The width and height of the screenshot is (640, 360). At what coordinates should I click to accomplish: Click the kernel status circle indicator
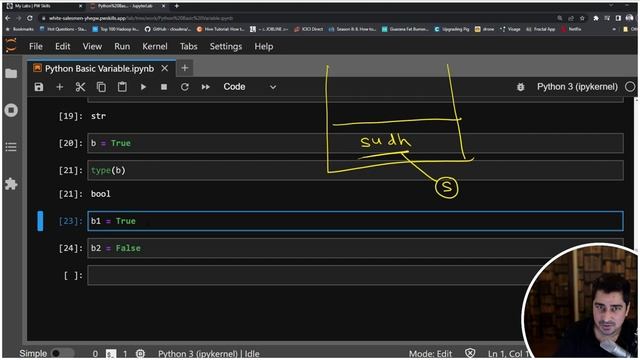(630, 87)
